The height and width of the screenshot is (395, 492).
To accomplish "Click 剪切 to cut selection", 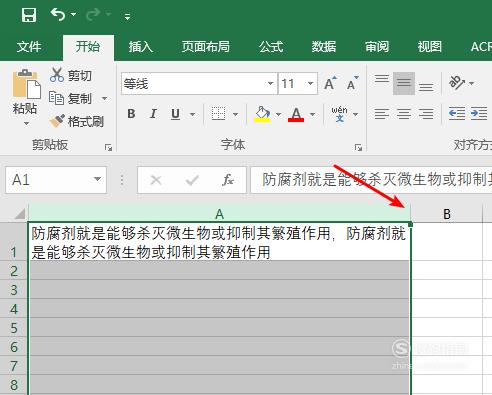I will (x=70, y=75).
